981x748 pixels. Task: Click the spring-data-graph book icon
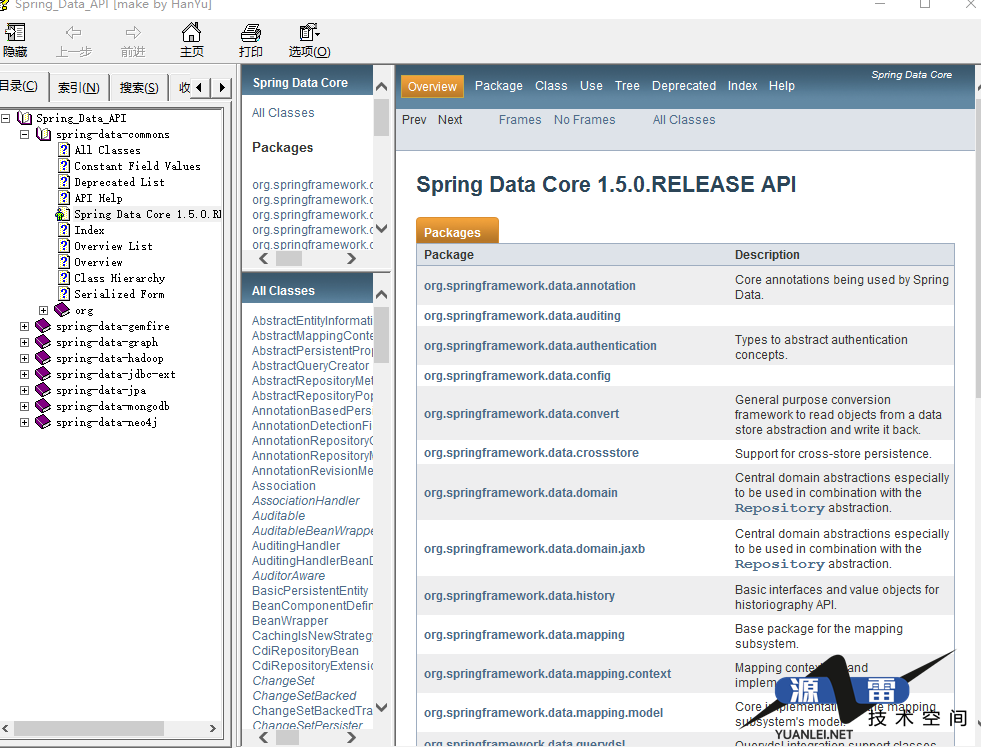pos(43,342)
